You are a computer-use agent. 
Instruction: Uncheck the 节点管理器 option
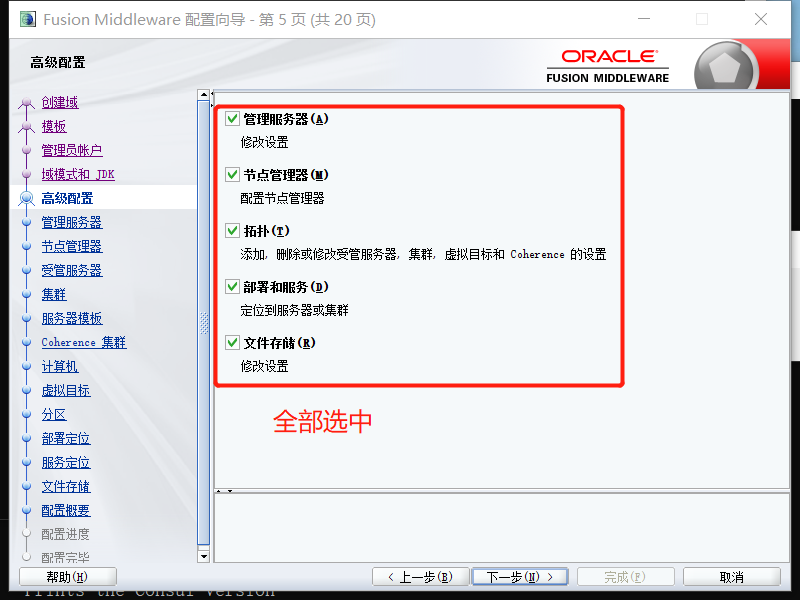point(232,174)
